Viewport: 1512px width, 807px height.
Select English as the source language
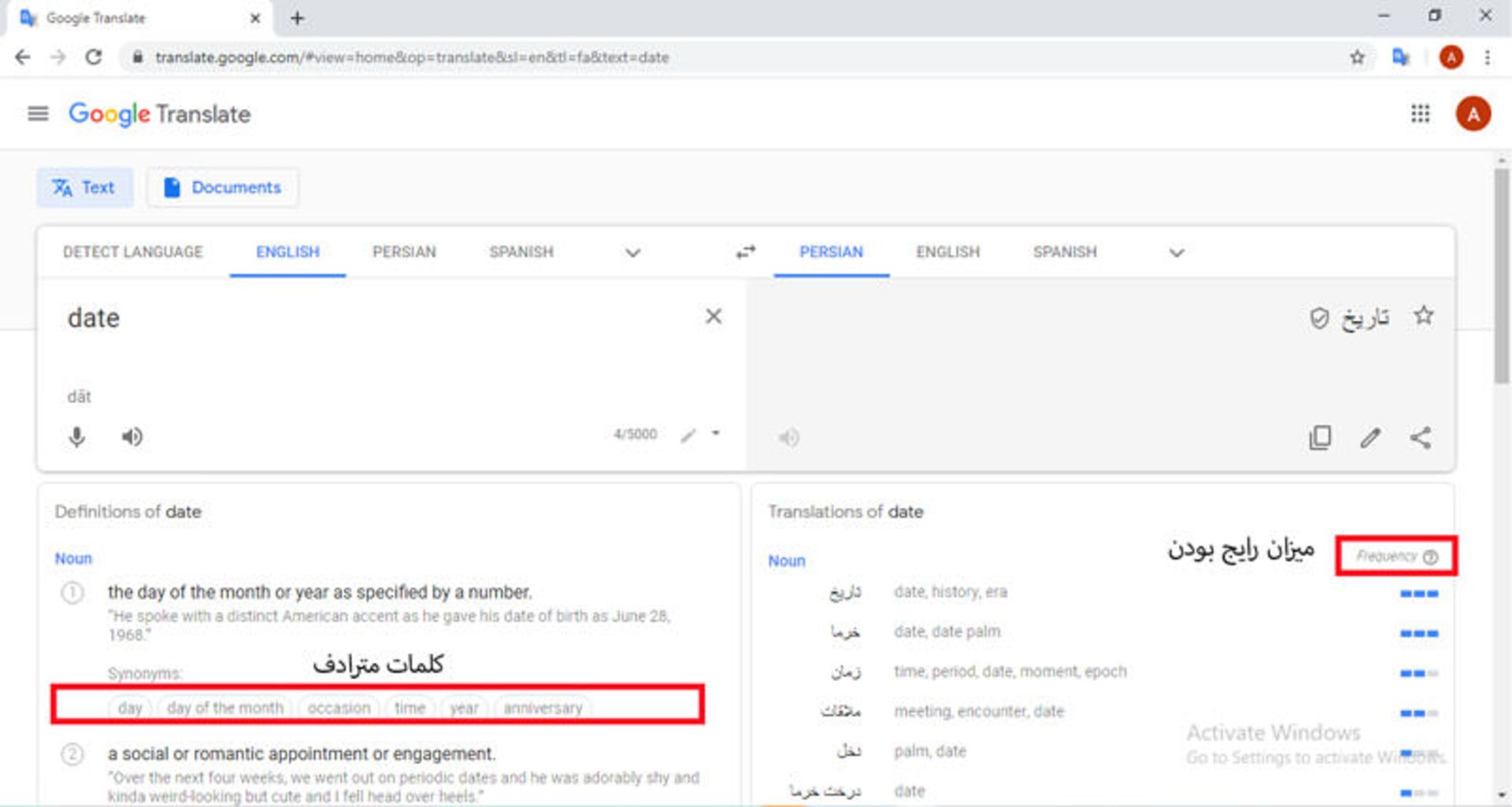287,252
